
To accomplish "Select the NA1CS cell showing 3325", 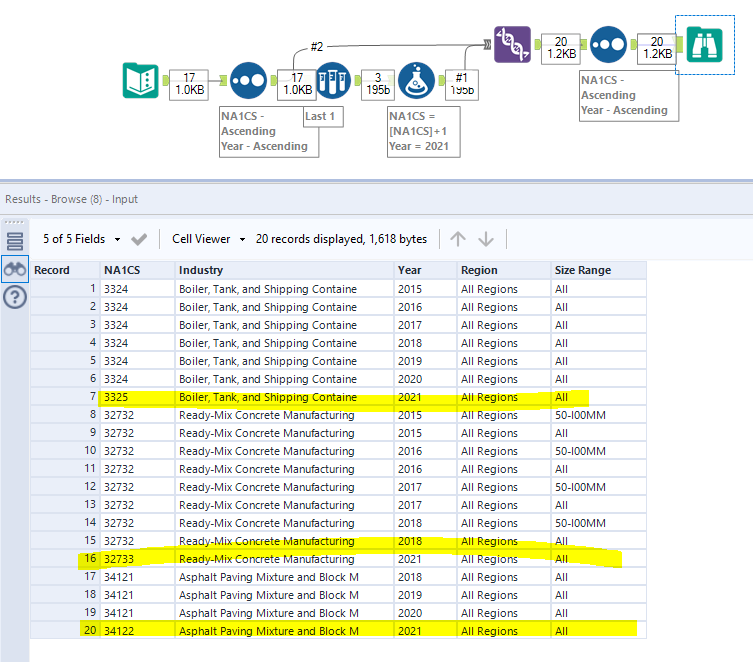I will (x=115, y=397).
